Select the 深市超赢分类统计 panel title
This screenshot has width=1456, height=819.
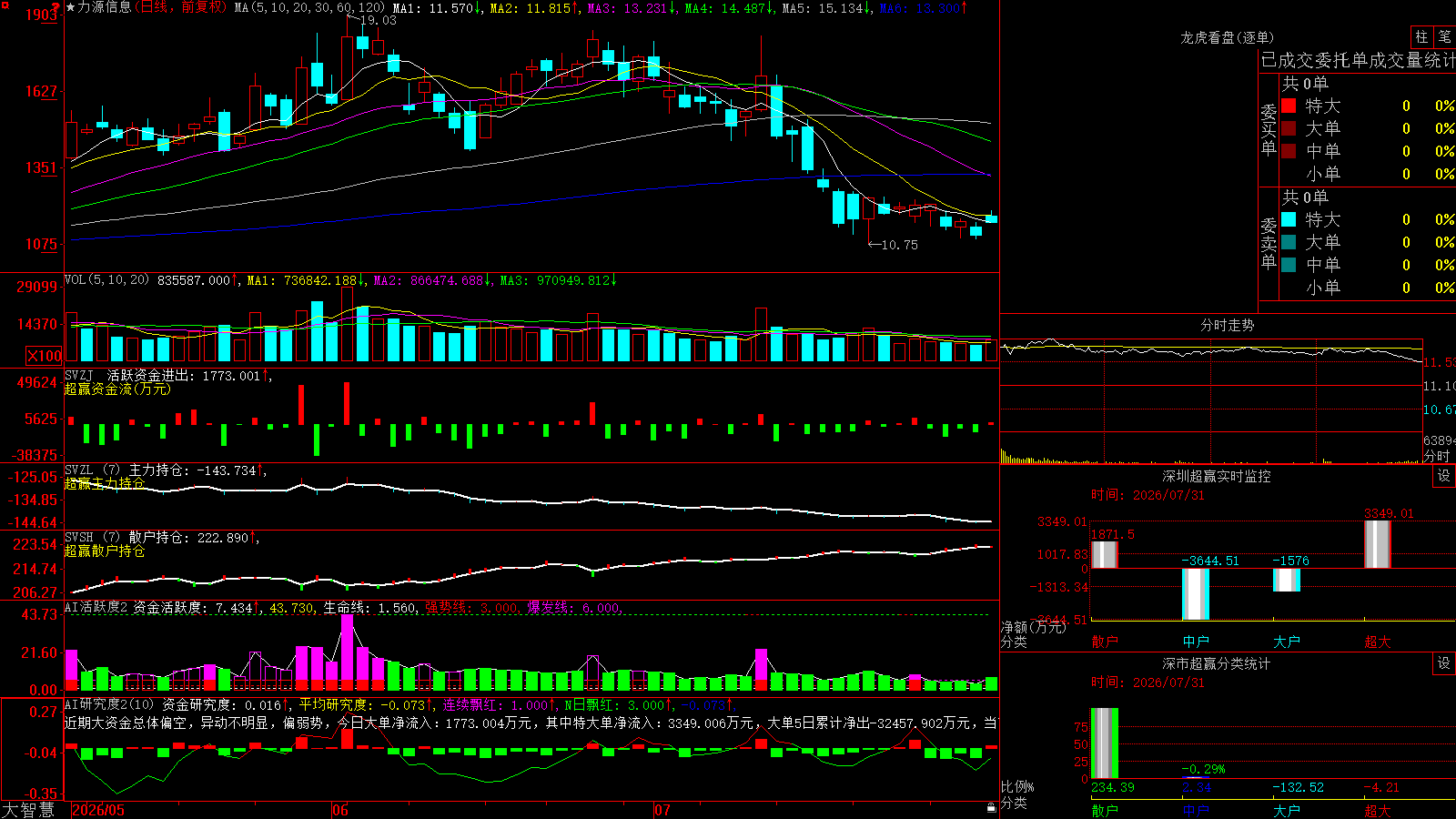1217,663
